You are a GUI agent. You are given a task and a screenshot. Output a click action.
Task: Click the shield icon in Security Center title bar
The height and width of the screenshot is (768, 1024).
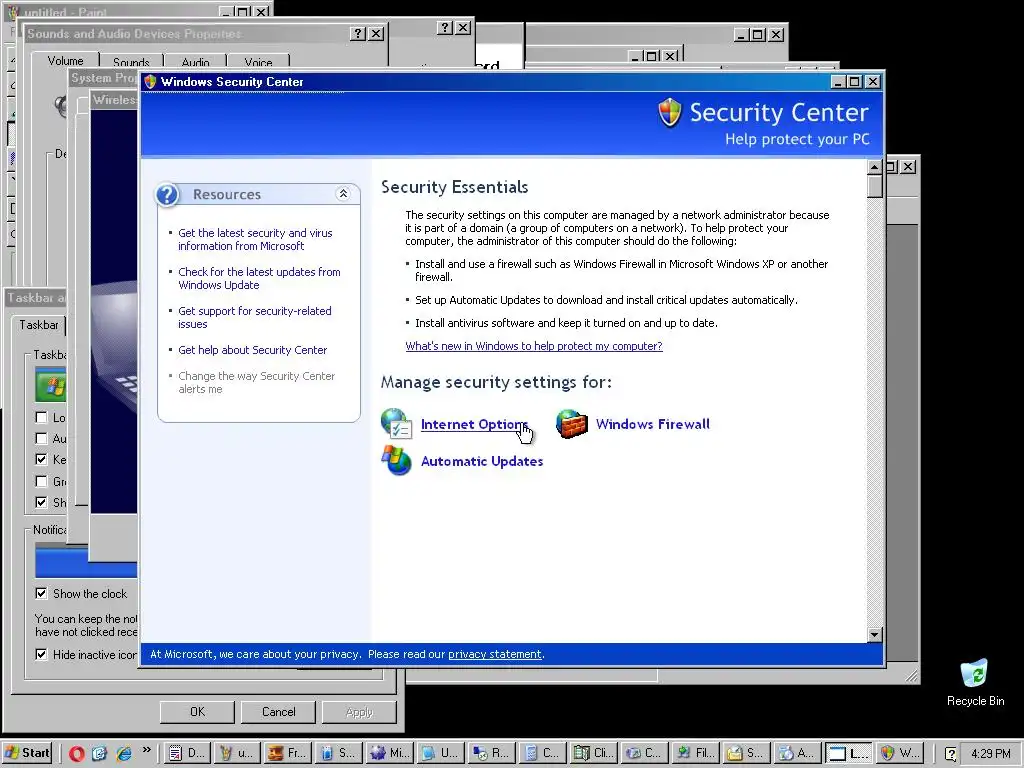pyautogui.click(x=150, y=82)
